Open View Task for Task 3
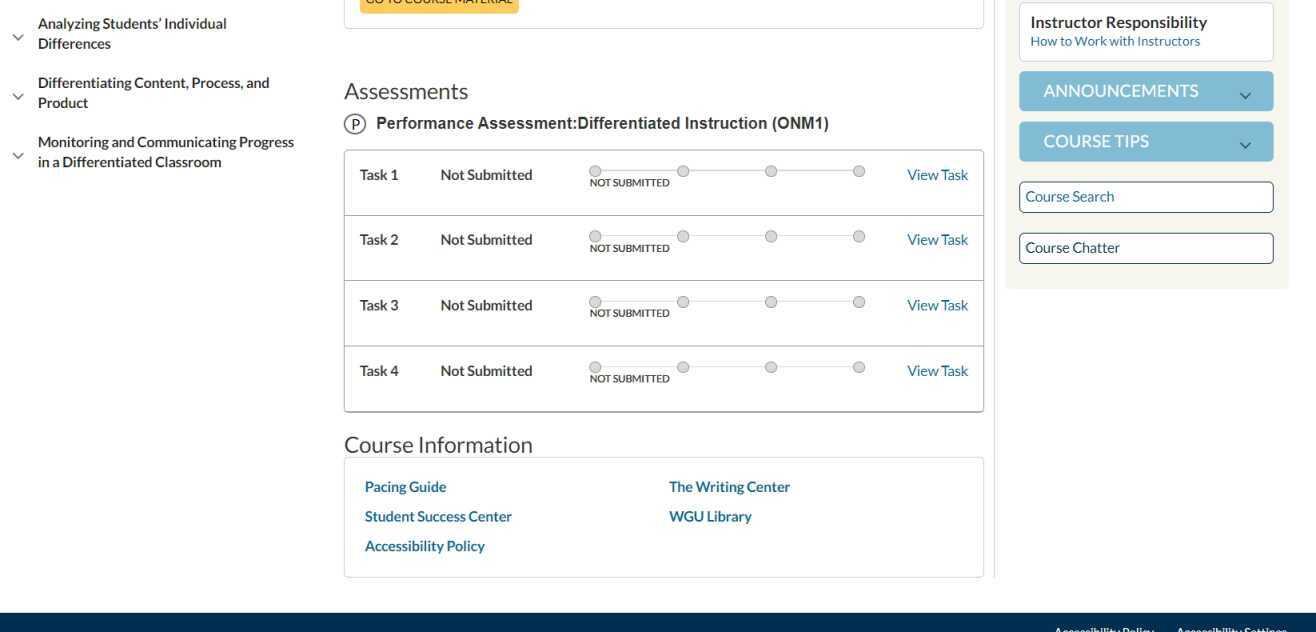This screenshot has width=1316, height=632. coord(937,305)
